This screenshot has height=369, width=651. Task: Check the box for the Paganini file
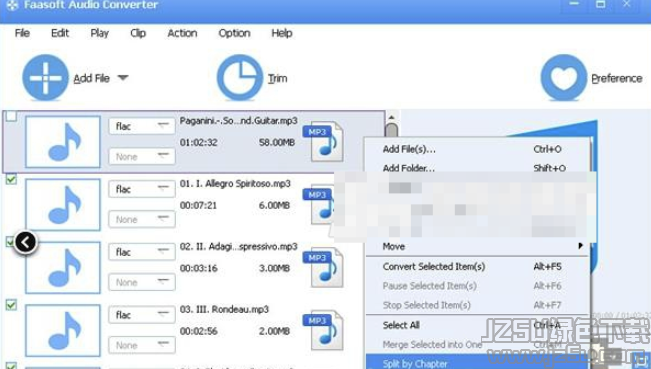[x=11, y=116]
